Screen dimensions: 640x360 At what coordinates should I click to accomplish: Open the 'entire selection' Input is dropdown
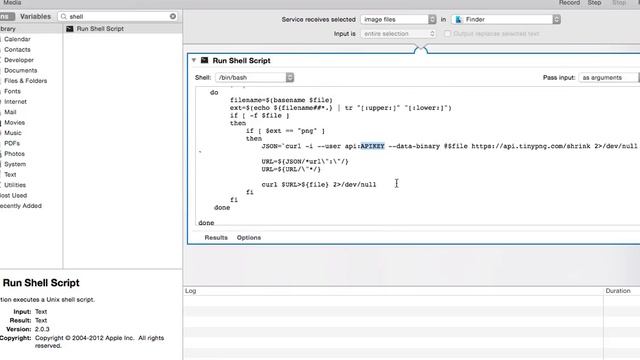coord(398,34)
